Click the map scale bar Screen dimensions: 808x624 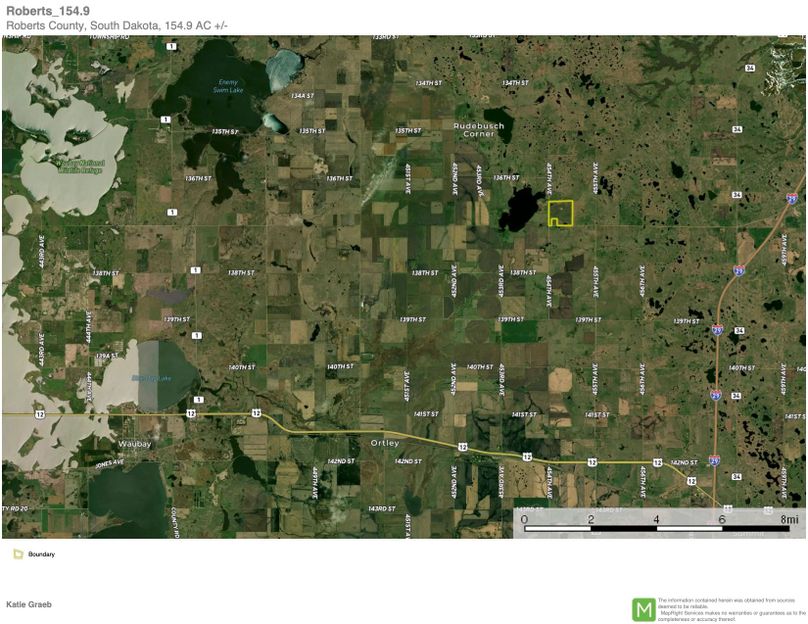(656, 528)
